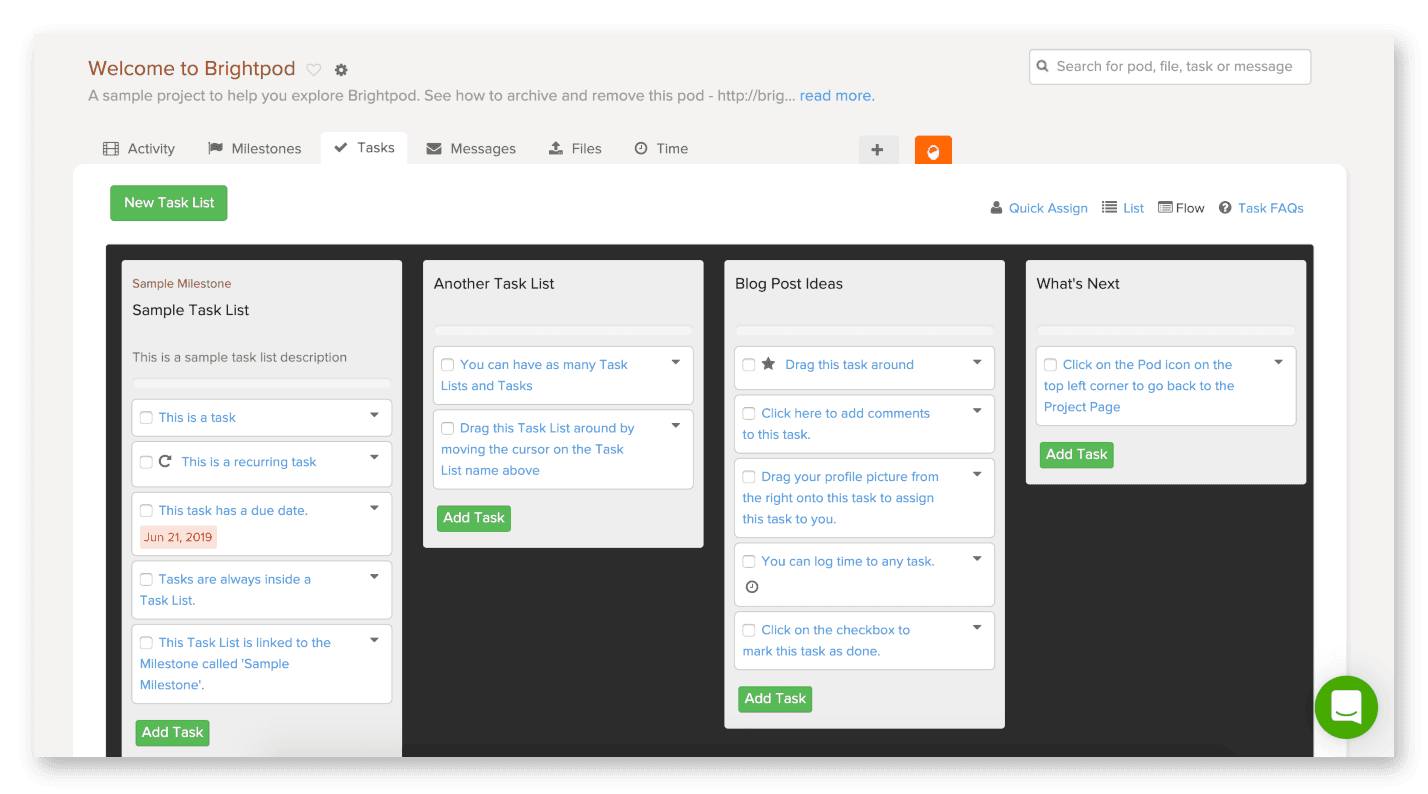Click the 'Welcome to Brightpod' pod title
This screenshot has width=1428, height=794.
192,69
